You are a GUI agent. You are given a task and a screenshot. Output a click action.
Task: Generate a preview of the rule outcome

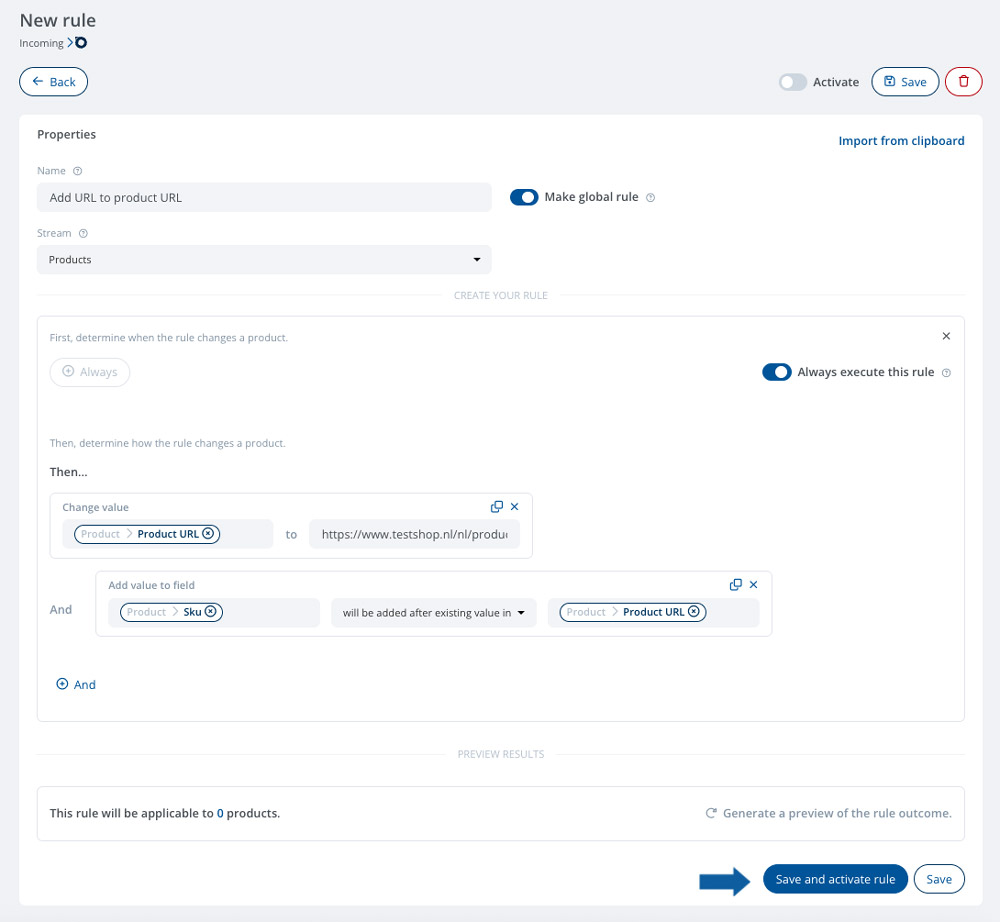(x=828, y=813)
